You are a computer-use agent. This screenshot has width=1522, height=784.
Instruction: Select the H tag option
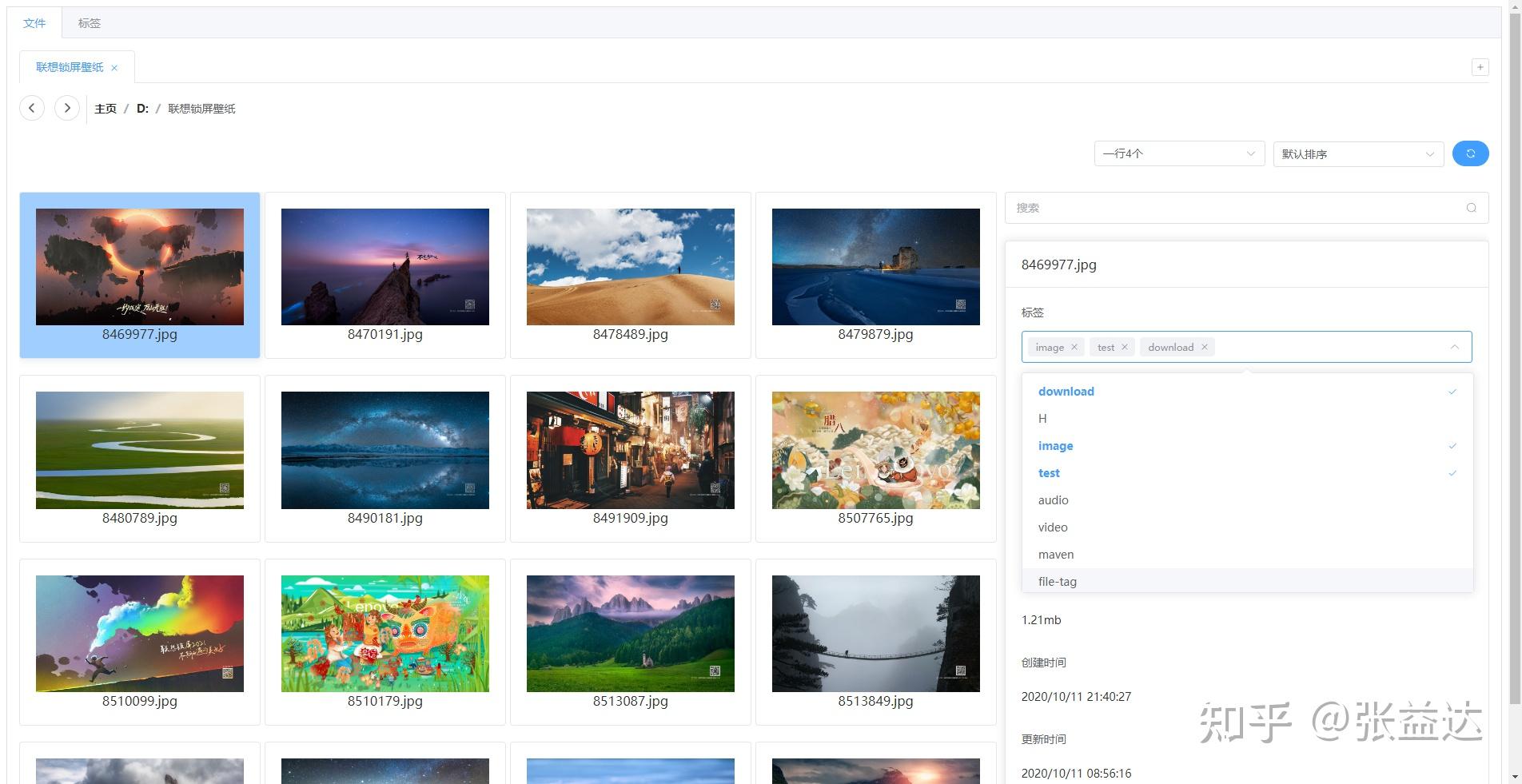coord(1247,419)
